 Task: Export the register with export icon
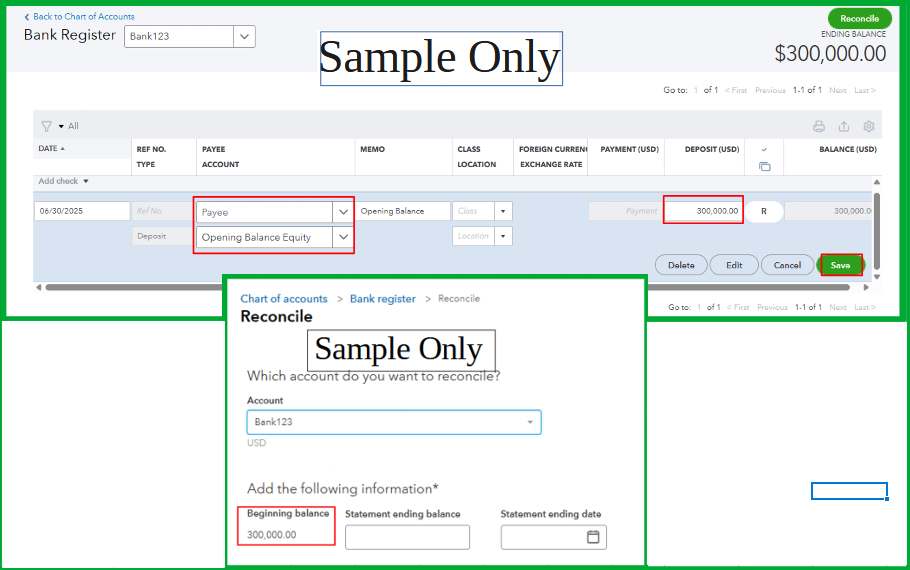(x=844, y=126)
